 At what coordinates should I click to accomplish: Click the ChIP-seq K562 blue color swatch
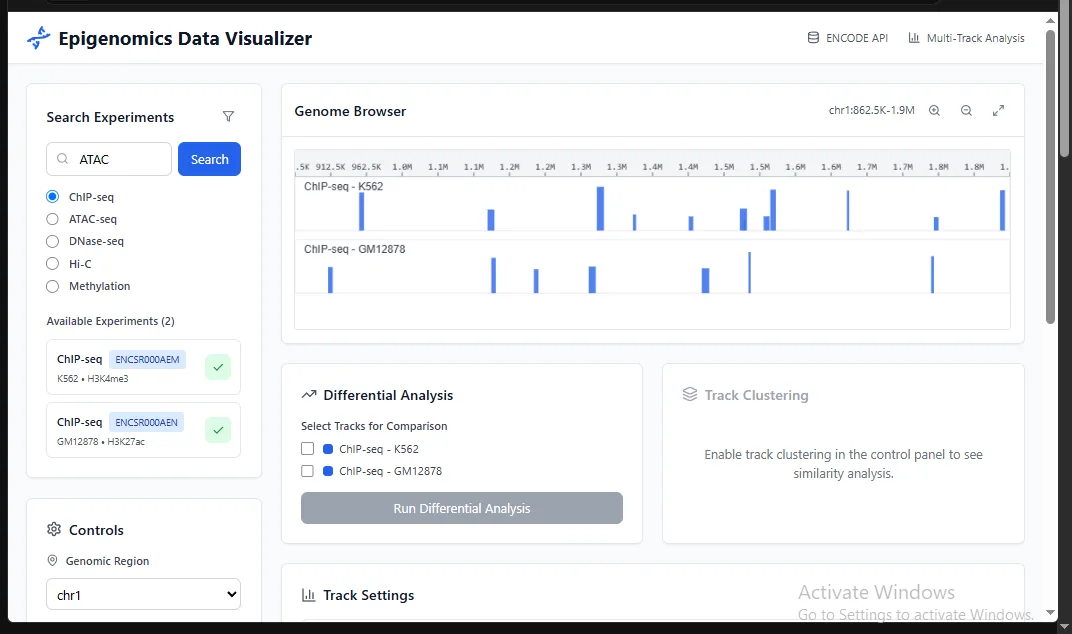pyautogui.click(x=328, y=449)
